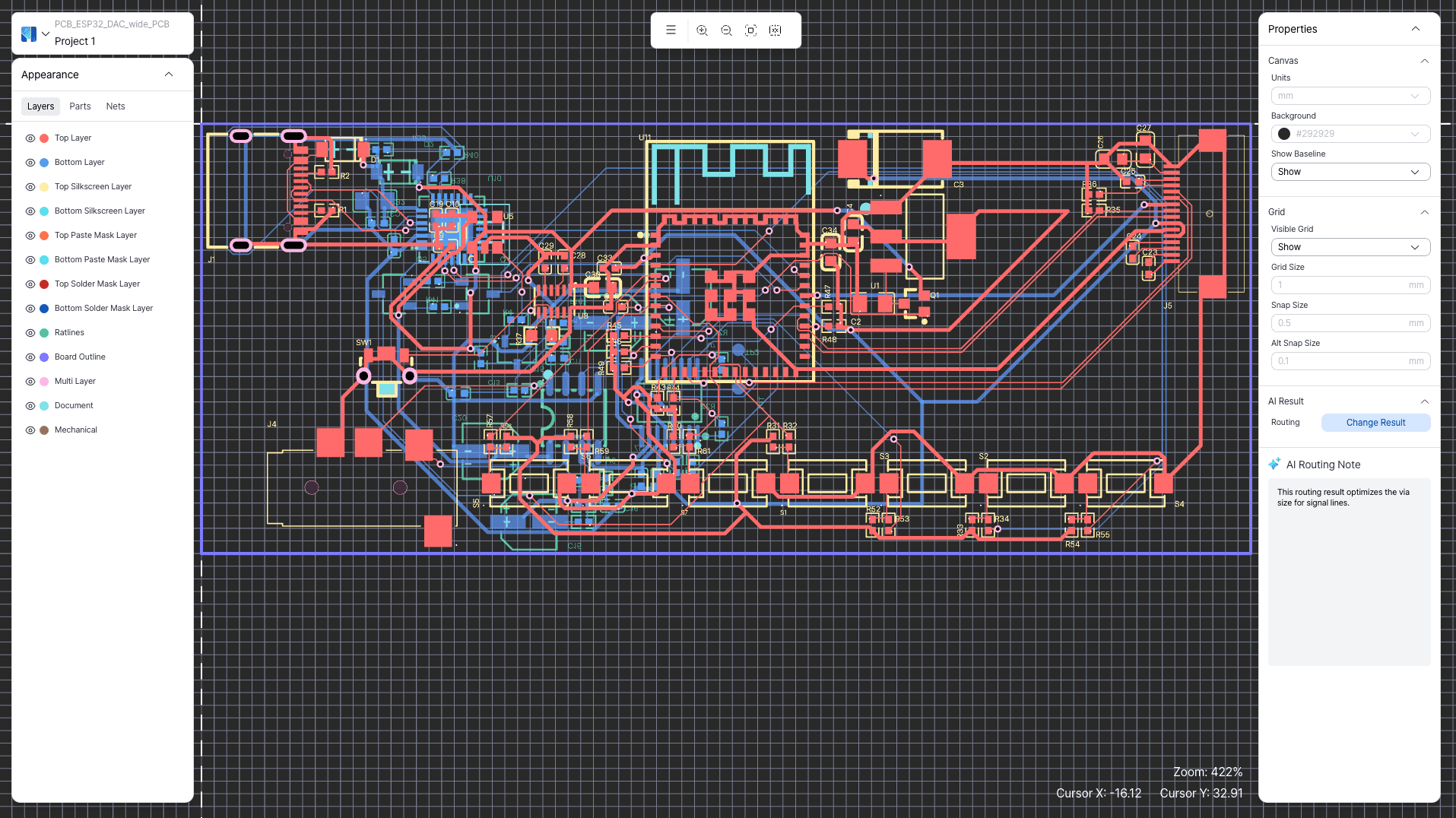
Task: Switch to the Layers tab
Action: click(40, 106)
